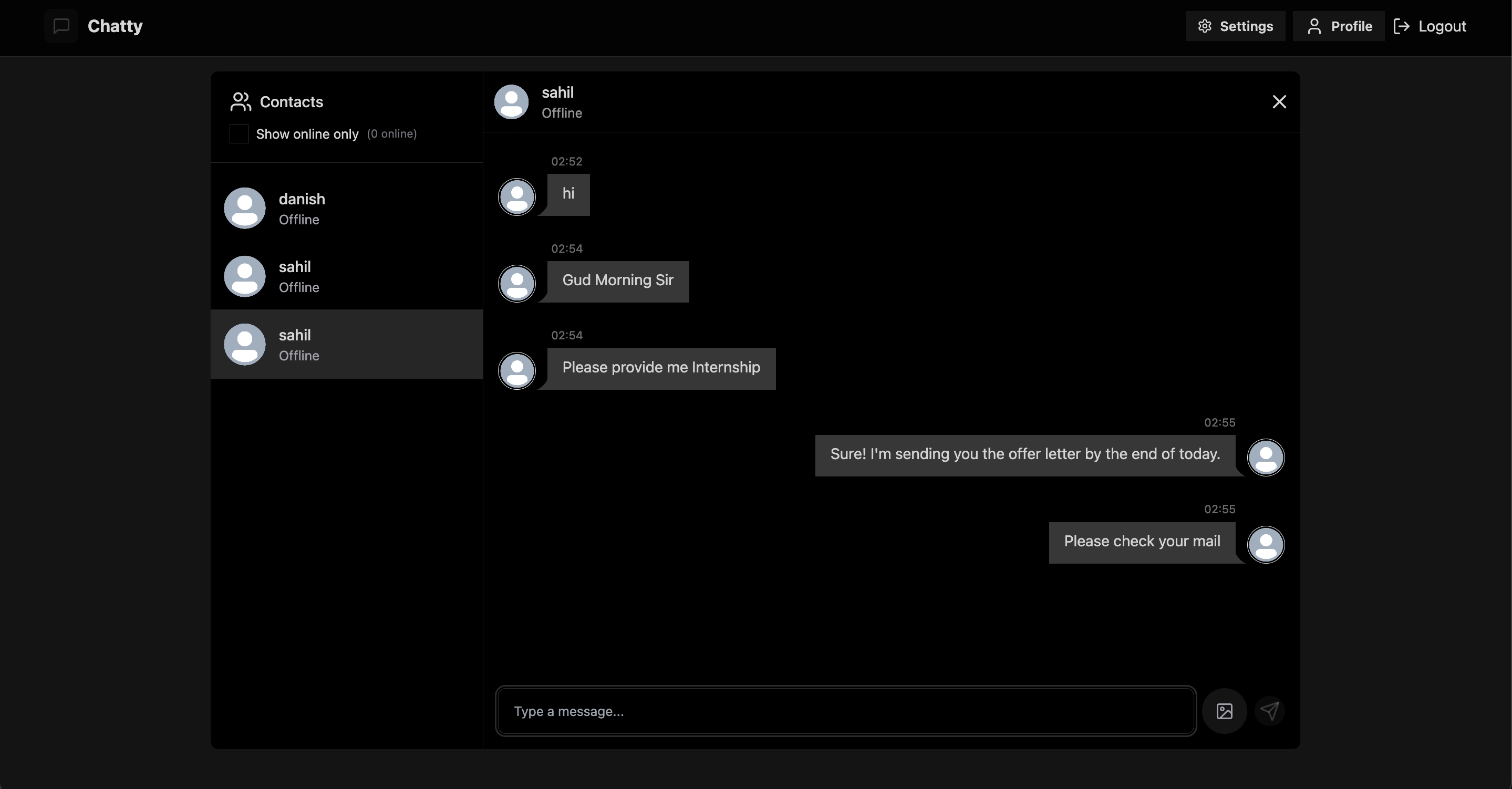Screen dimensions: 1512x789
Task: Close the current chat with X icon
Action: (1279, 101)
